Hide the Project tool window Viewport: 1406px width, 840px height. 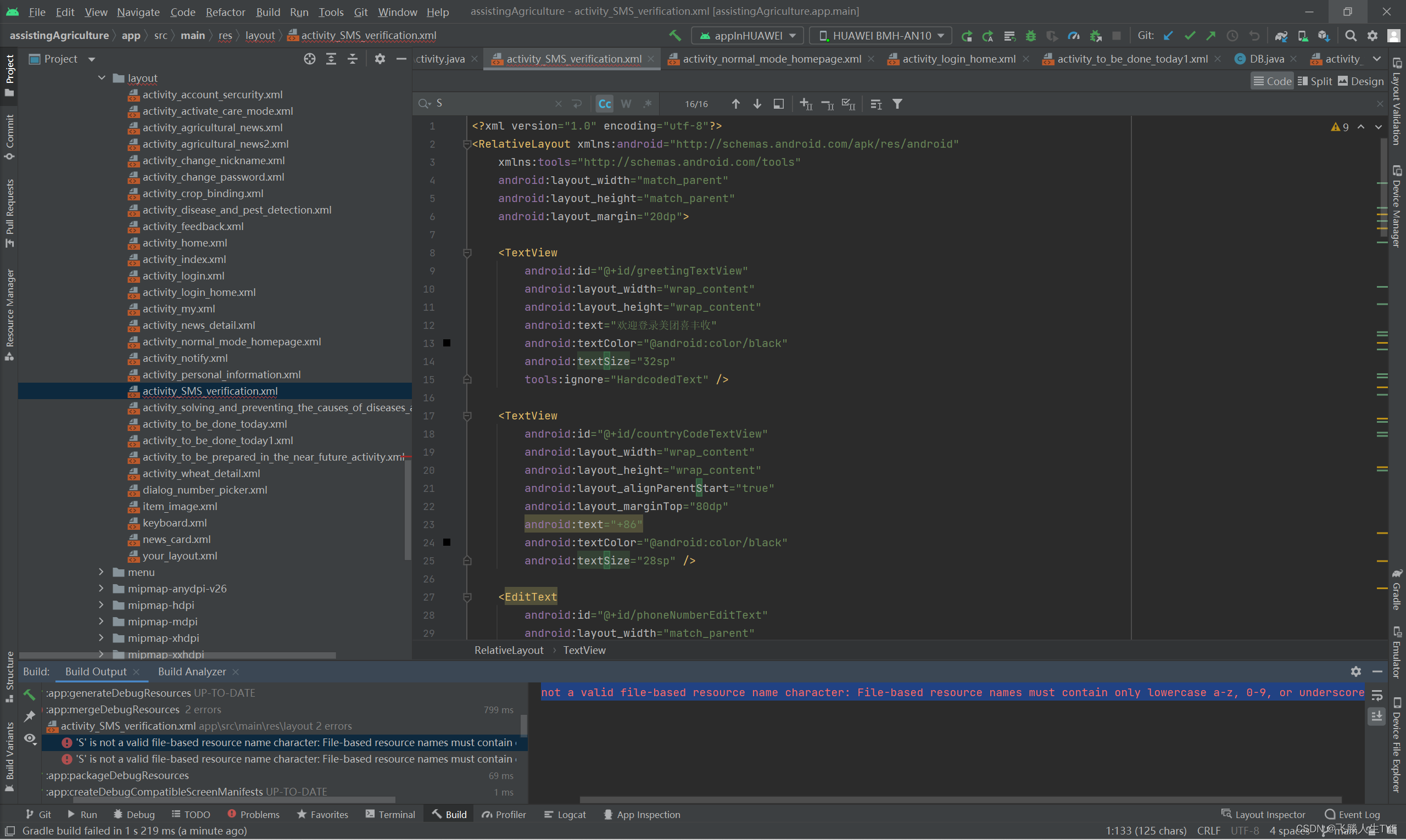pos(401,59)
